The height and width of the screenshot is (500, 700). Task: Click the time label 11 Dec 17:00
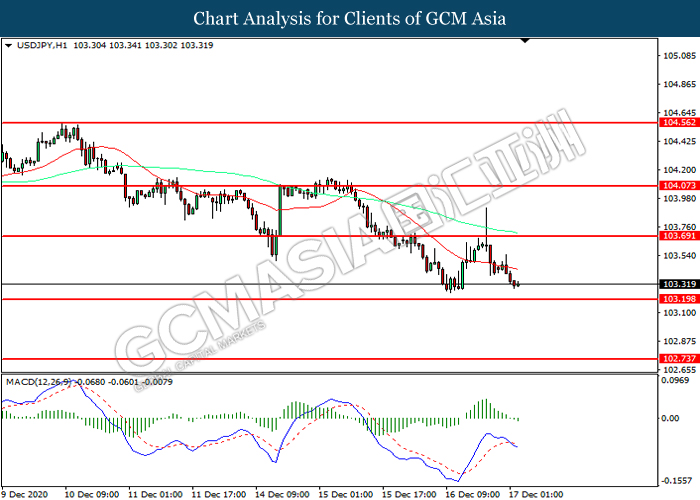point(218,494)
